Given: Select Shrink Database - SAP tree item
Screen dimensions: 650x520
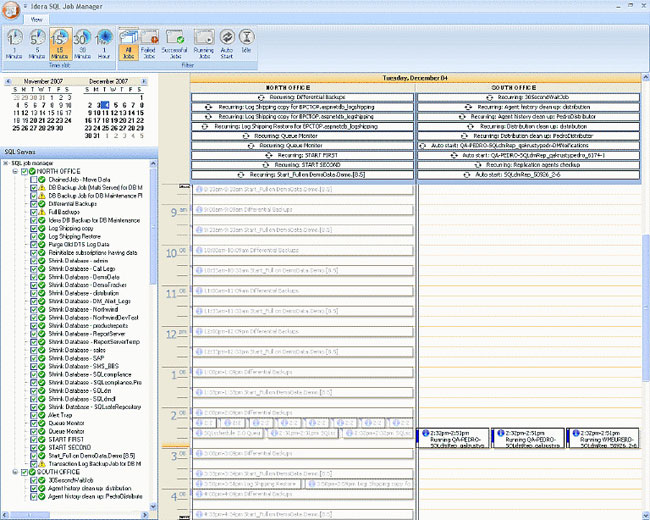Looking at the screenshot, I should (76, 358).
